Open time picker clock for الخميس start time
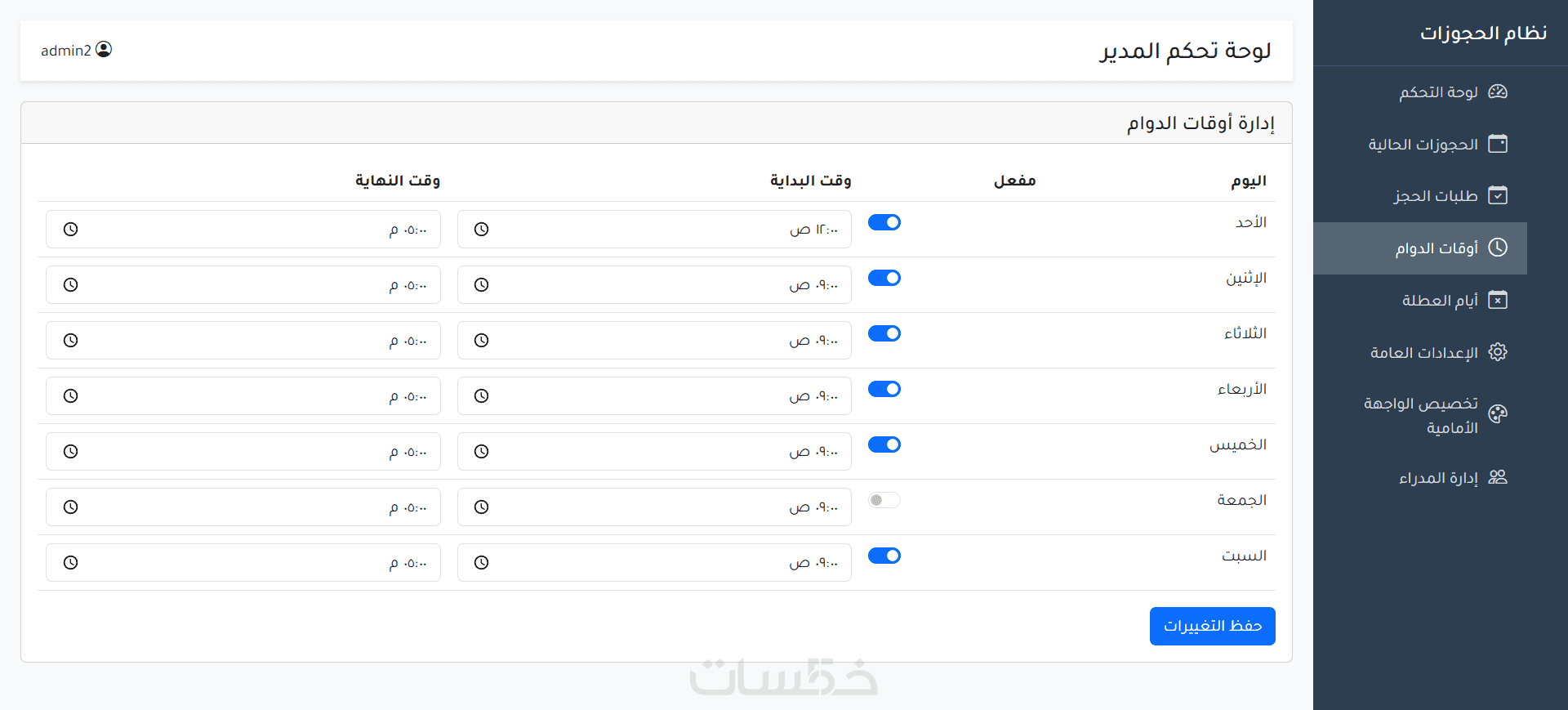1568x710 pixels. click(482, 452)
